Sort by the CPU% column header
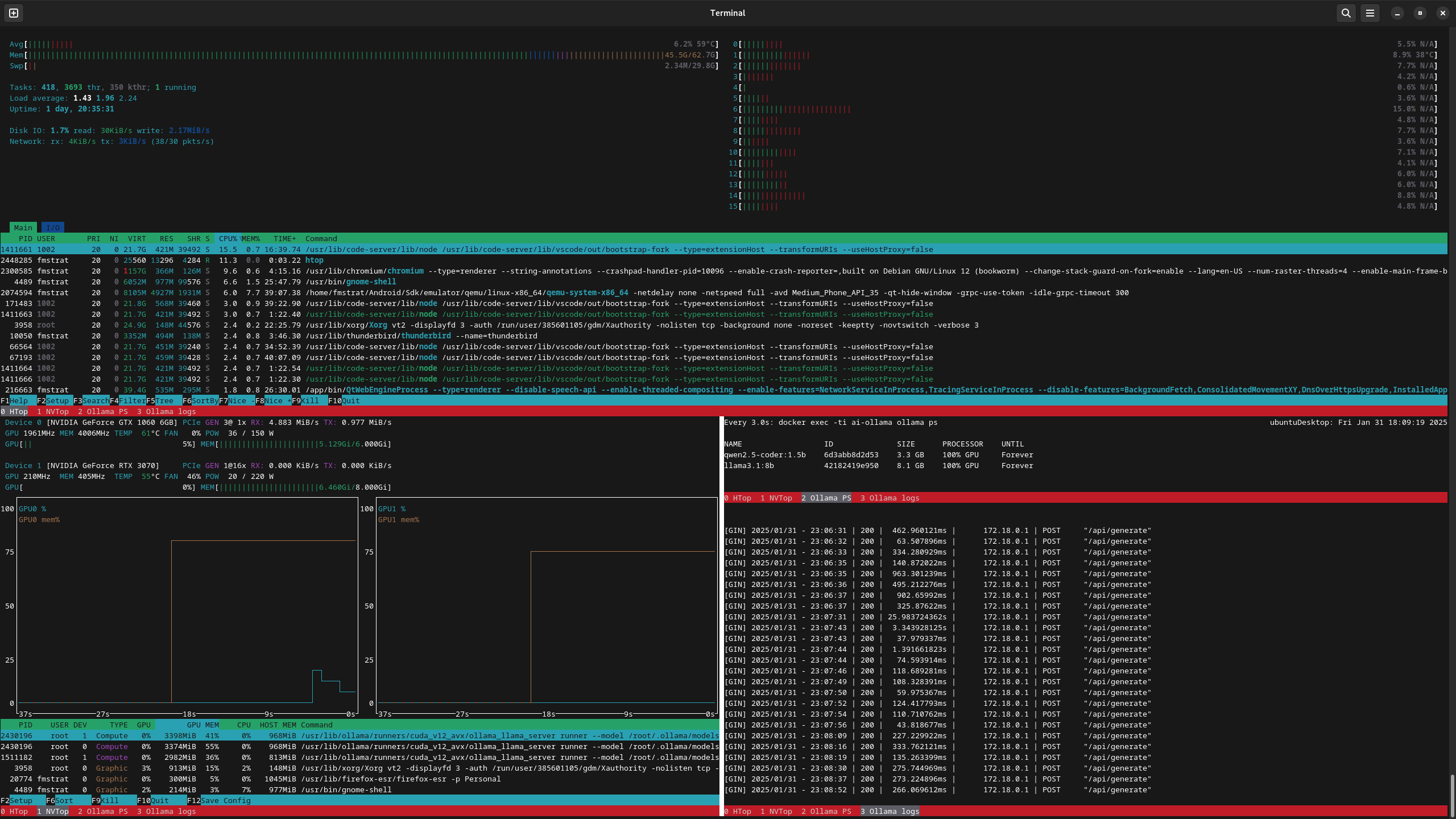The height and width of the screenshot is (819, 1456). [x=227, y=238]
